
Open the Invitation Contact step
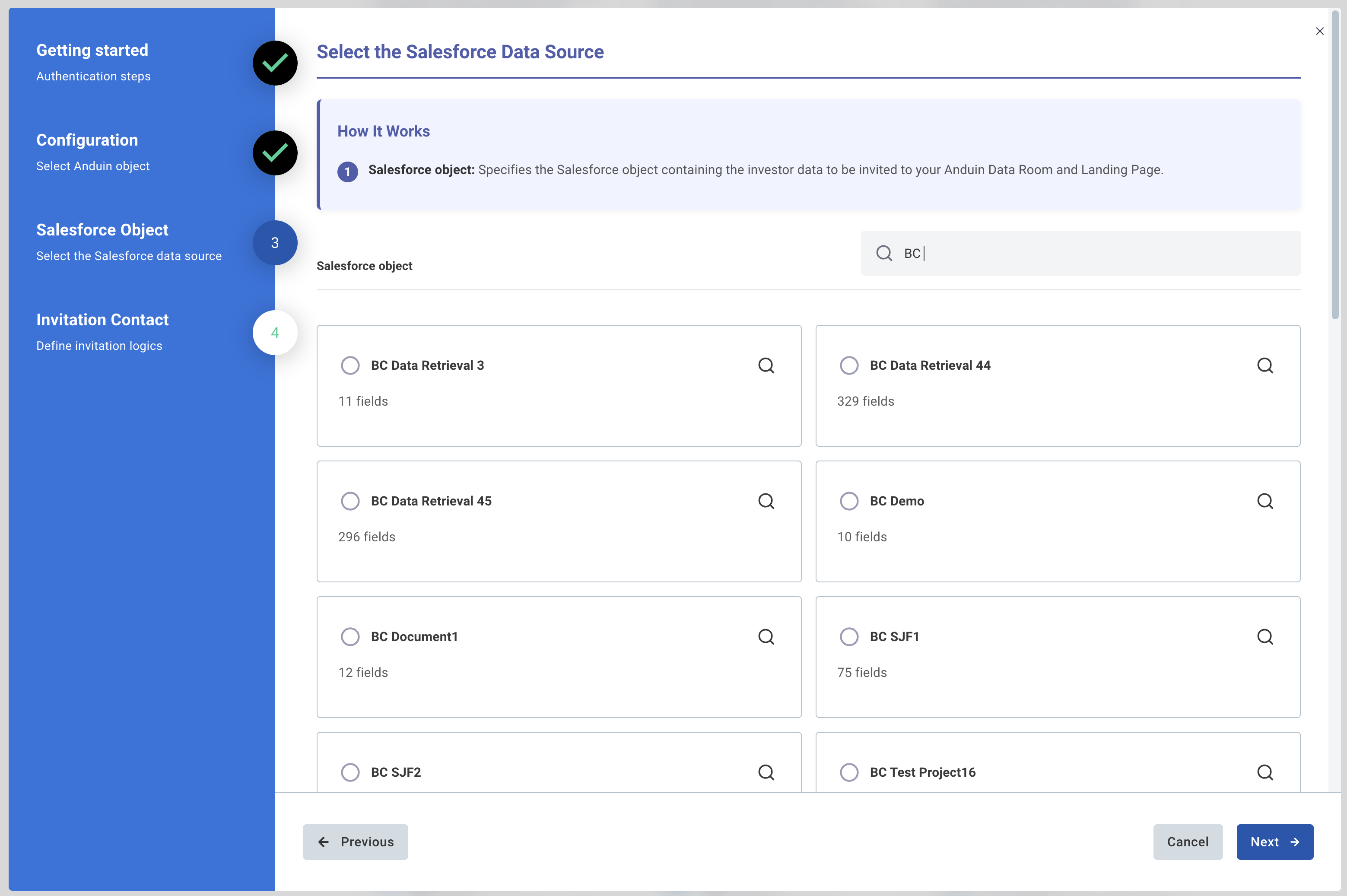102,319
